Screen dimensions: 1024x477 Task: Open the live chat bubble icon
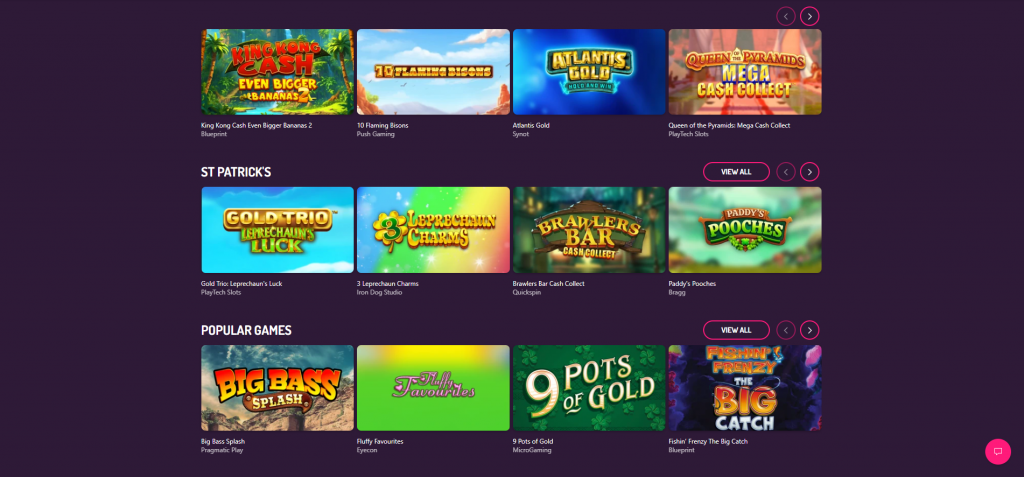(997, 452)
